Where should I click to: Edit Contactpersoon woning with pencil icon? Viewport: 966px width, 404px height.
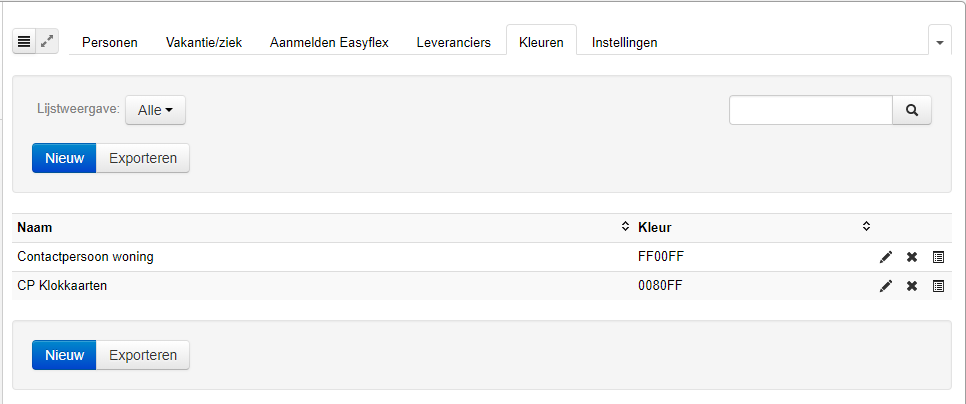pos(886,257)
